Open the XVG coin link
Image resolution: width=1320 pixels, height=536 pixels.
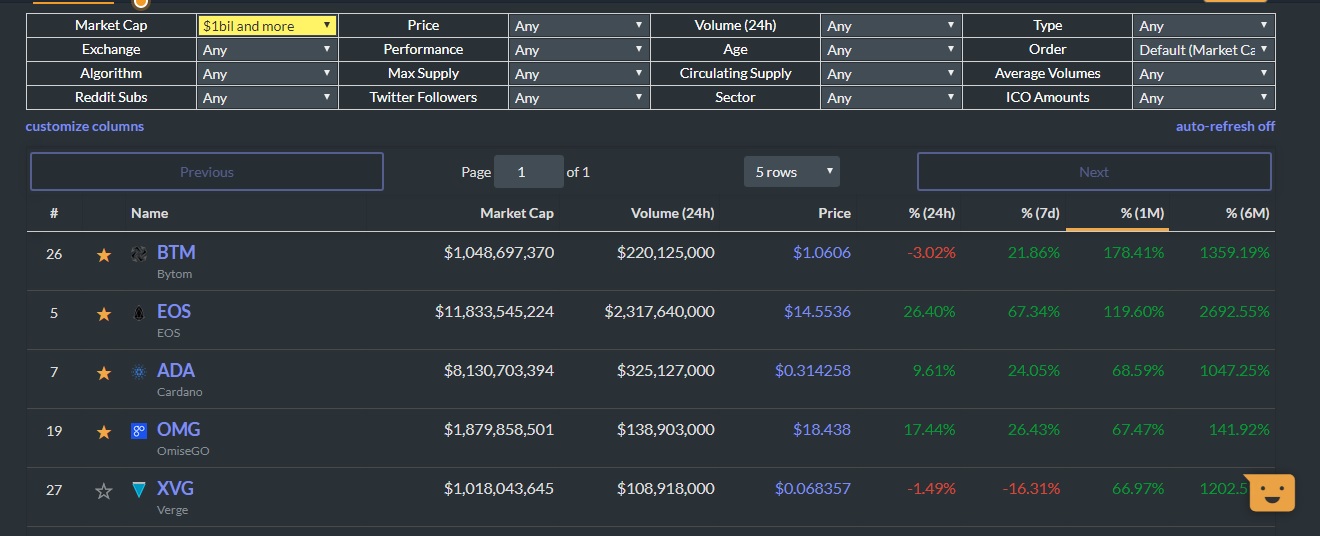click(x=175, y=489)
